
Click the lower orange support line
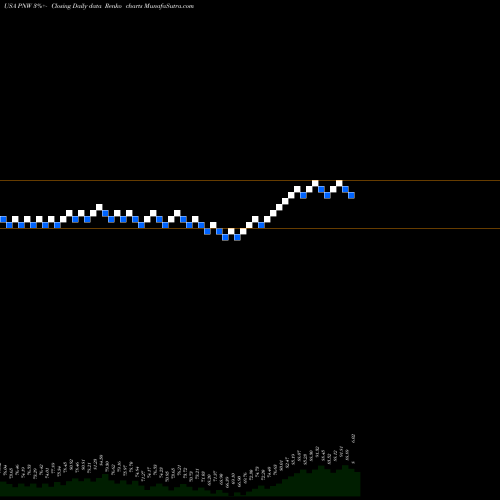(x=250, y=229)
